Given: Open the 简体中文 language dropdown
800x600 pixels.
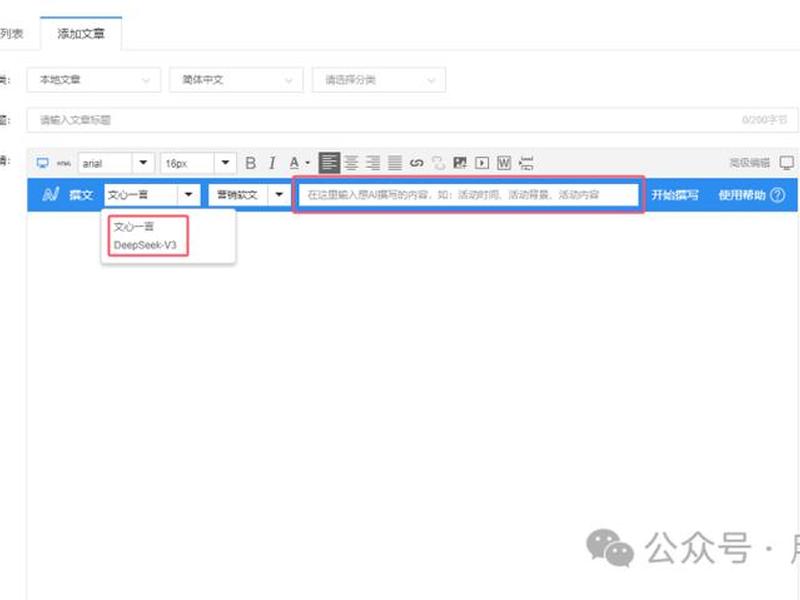Looking at the screenshot, I should pyautogui.click(x=236, y=80).
